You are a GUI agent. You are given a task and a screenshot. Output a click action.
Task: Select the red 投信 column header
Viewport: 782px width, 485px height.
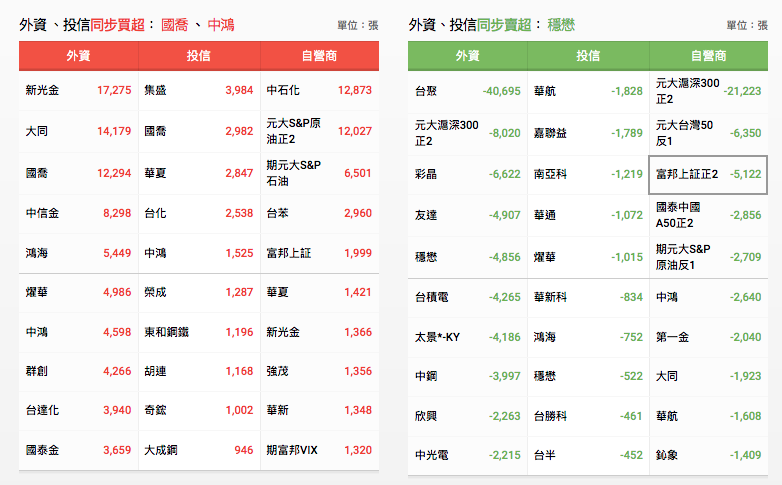pyautogui.click(x=199, y=56)
